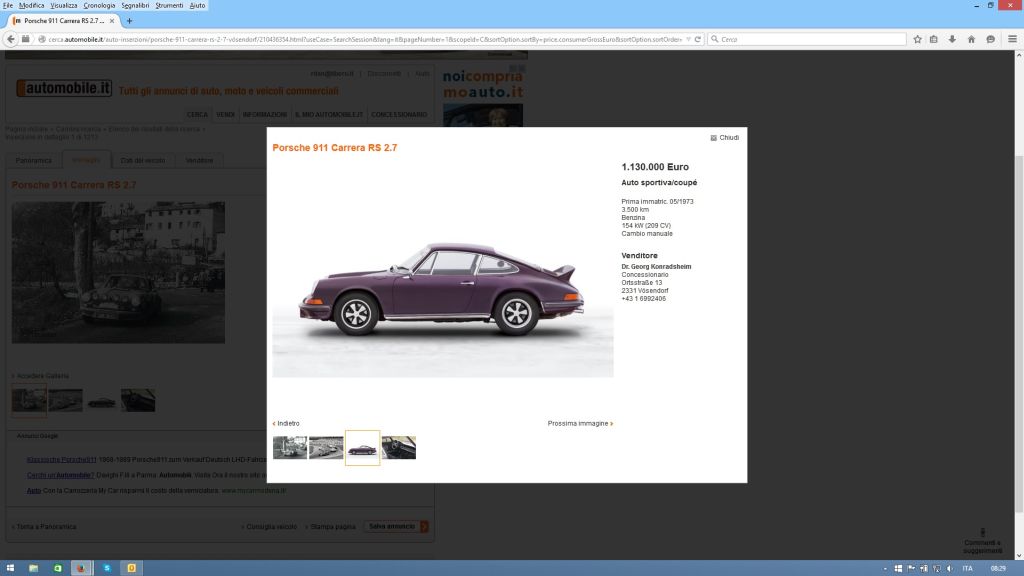Click the Salva annuncio button
The image size is (1024, 576).
[x=396, y=526]
